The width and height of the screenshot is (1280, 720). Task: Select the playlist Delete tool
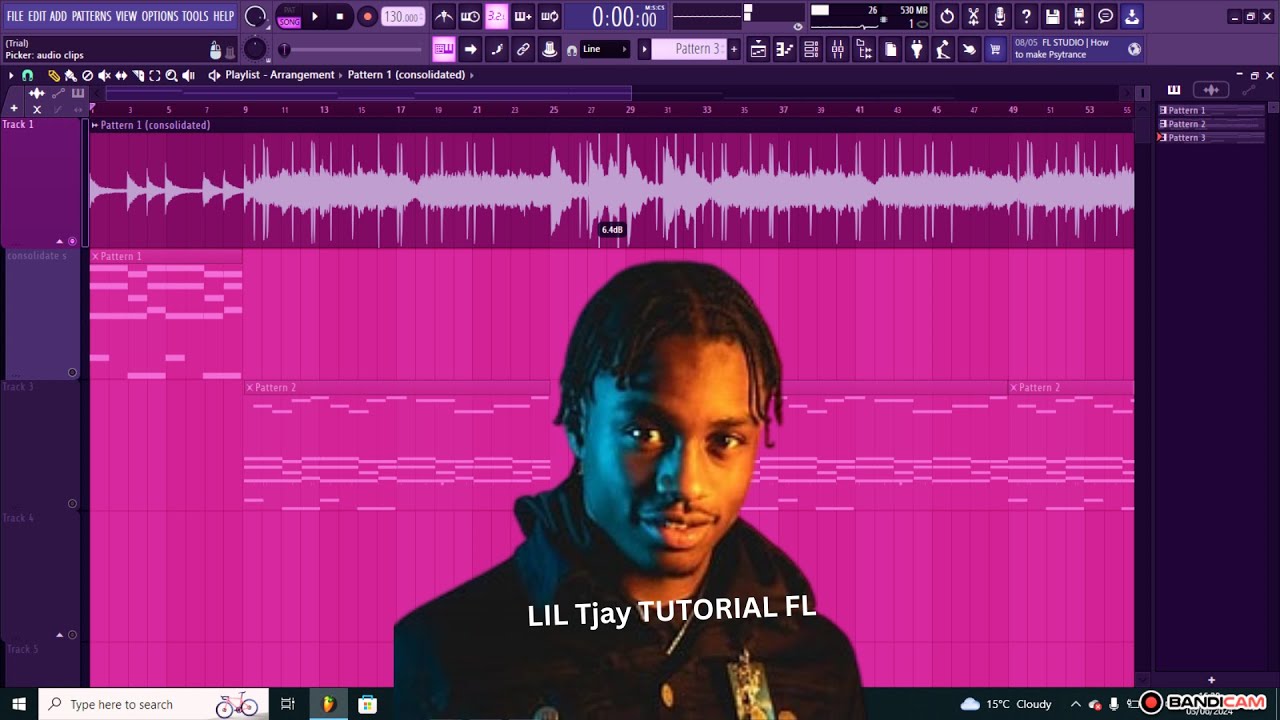(87, 75)
